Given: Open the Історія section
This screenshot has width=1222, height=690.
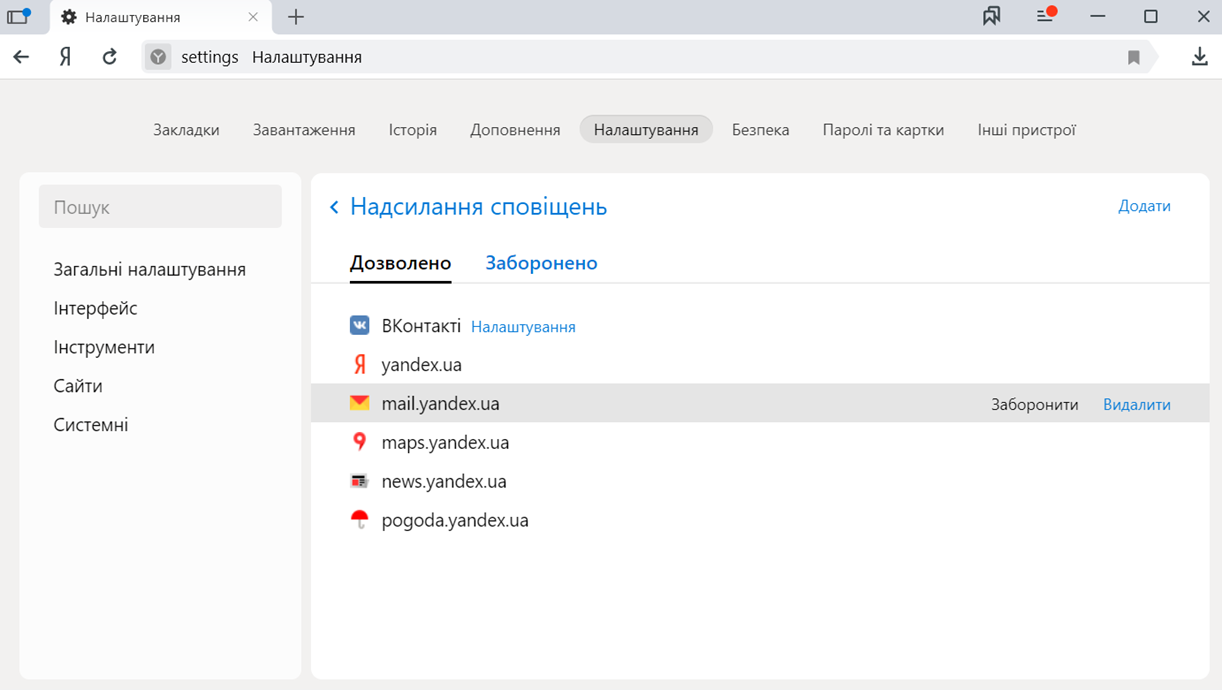Looking at the screenshot, I should [x=413, y=129].
